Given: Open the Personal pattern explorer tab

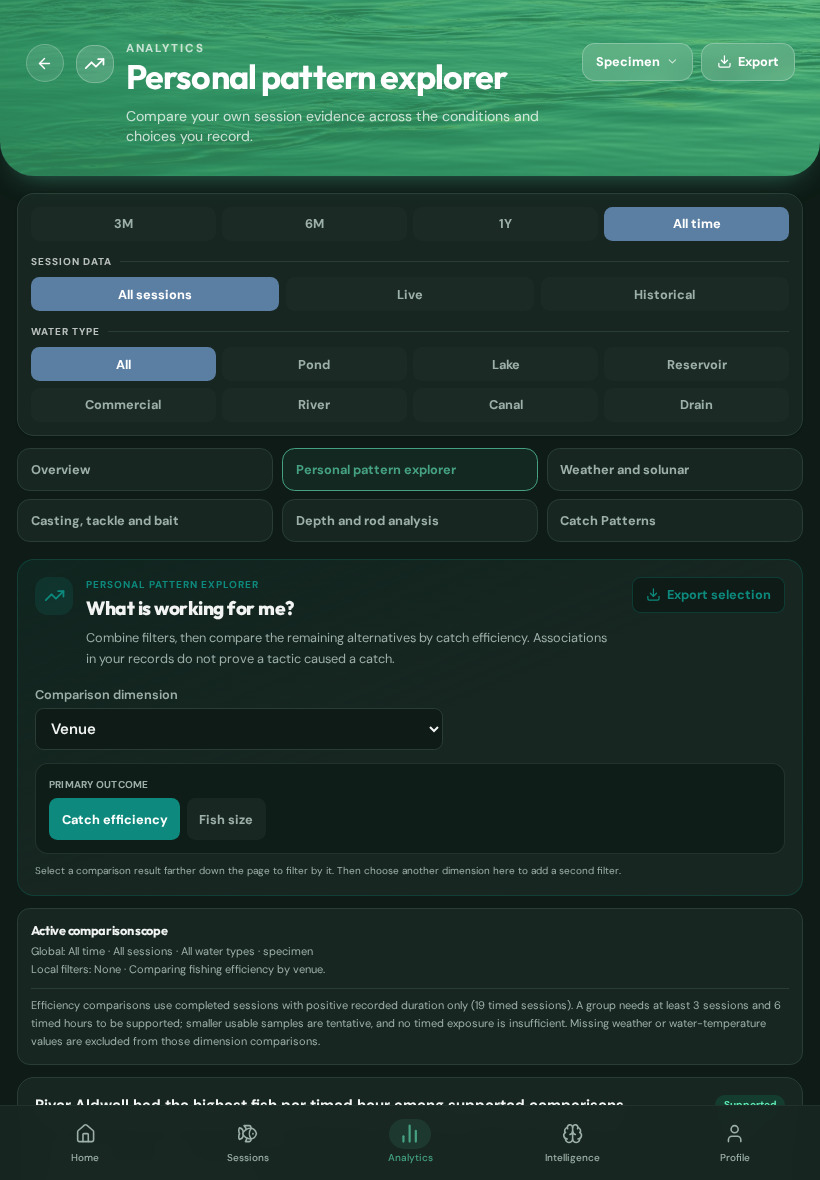Looking at the screenshot, I should click(410, 470).
